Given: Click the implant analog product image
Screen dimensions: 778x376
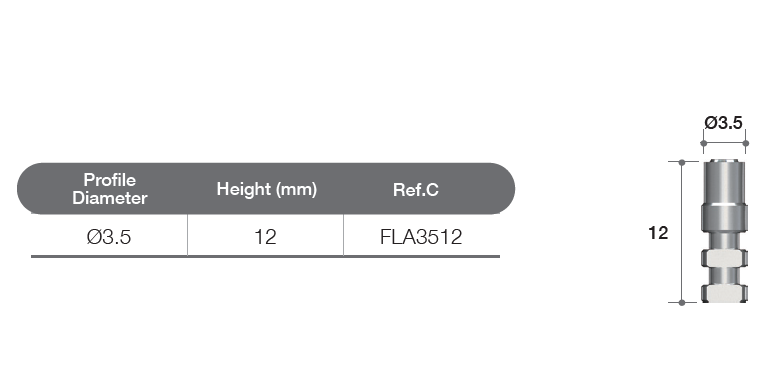Looking at the screenshot, I should (724, 231).
